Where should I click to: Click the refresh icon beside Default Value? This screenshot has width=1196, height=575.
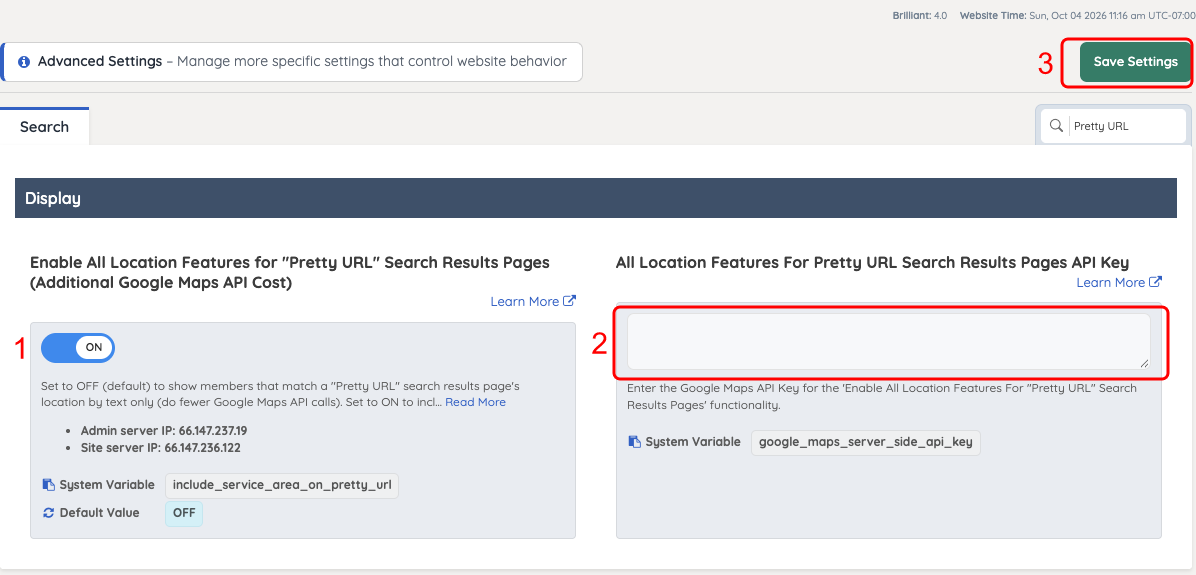(49, 512)
